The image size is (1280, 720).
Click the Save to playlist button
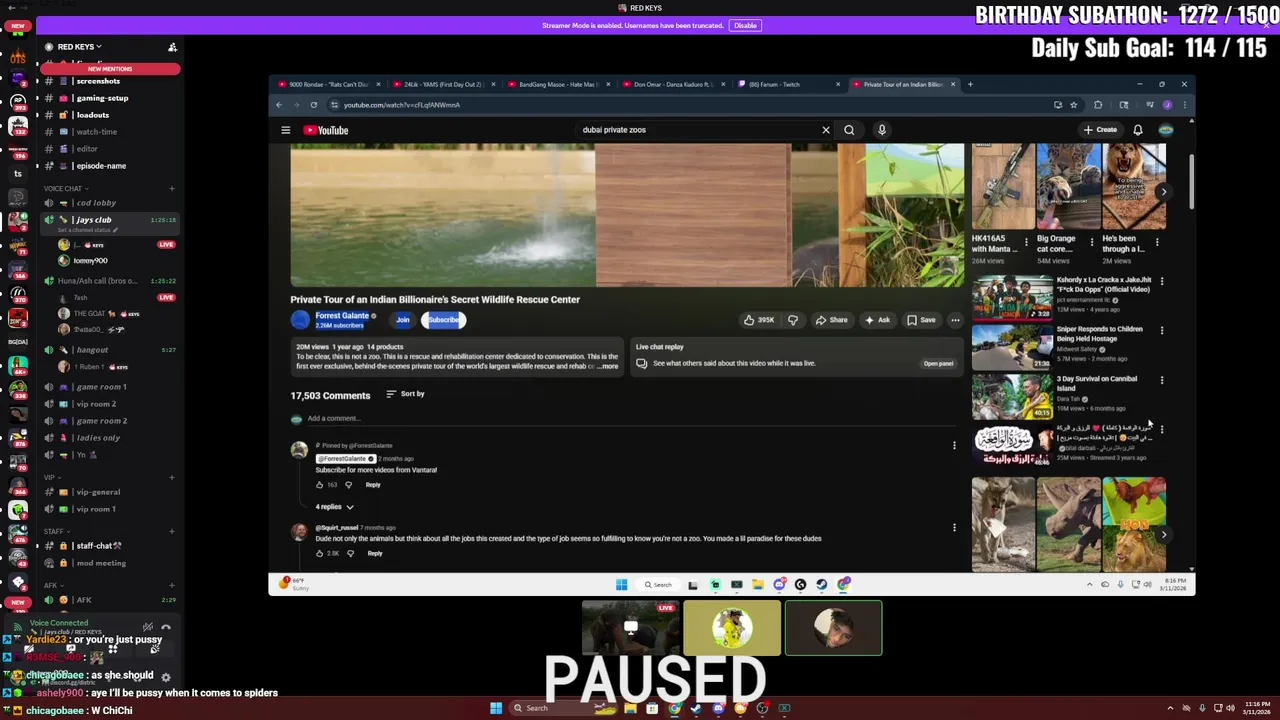[x=921, y=320]
